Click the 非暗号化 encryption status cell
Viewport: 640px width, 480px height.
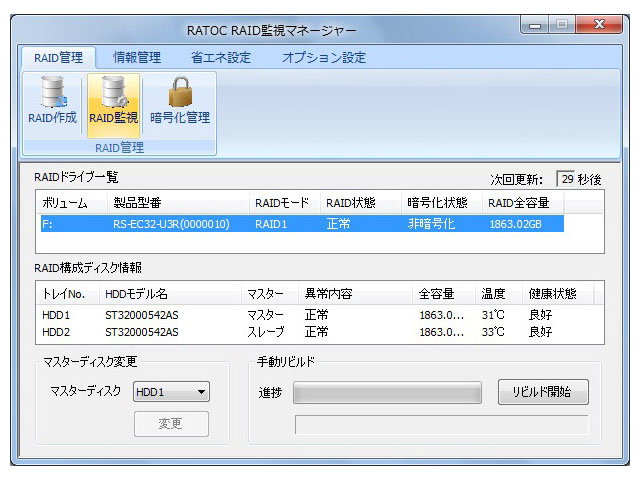[431, 224]
